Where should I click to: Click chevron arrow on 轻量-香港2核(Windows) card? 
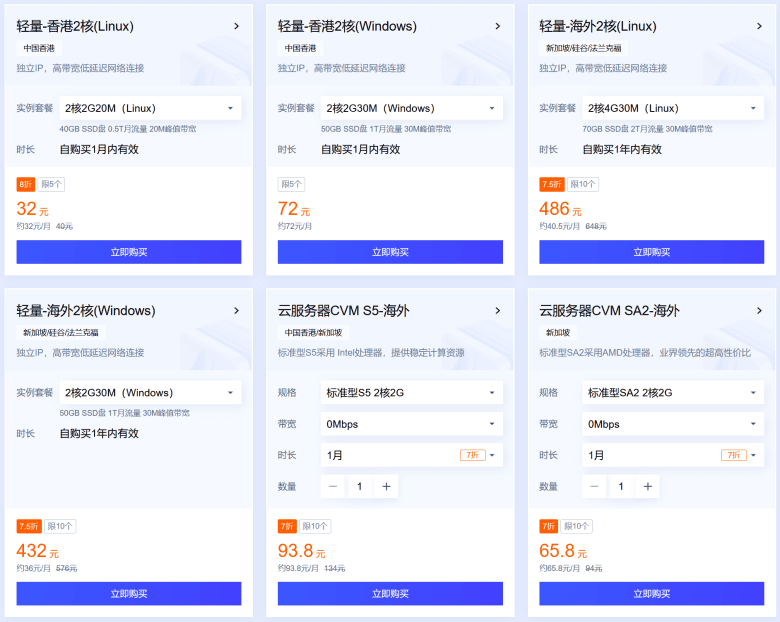[498, 26]
